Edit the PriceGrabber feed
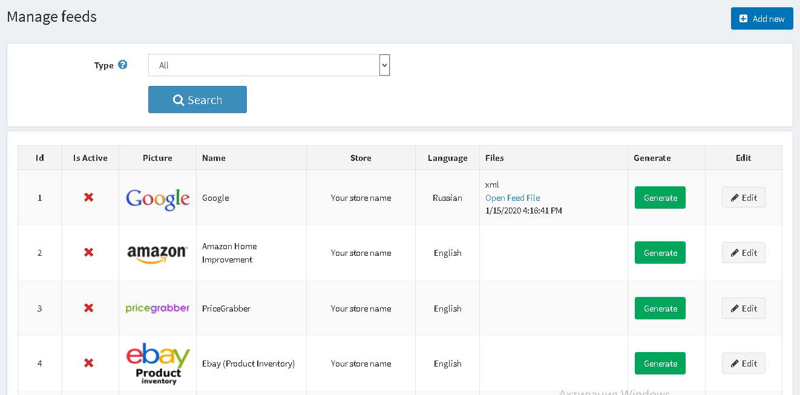This screenshot has width=800, height=395. 743,308
